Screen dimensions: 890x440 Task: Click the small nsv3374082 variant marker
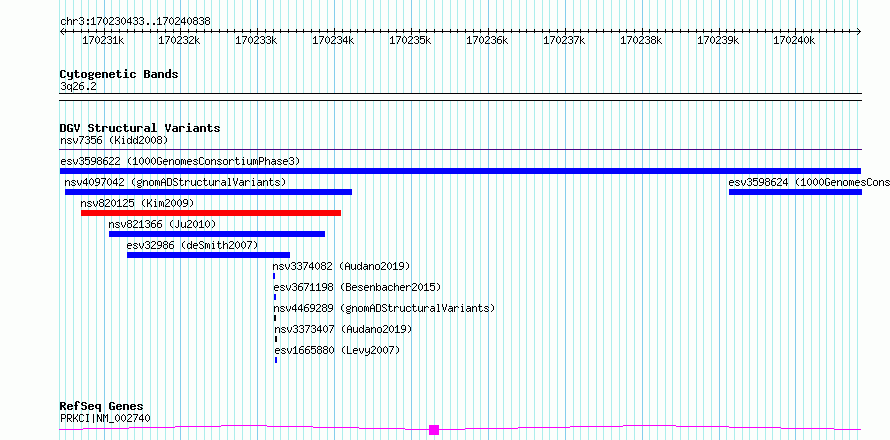[274, 276]
